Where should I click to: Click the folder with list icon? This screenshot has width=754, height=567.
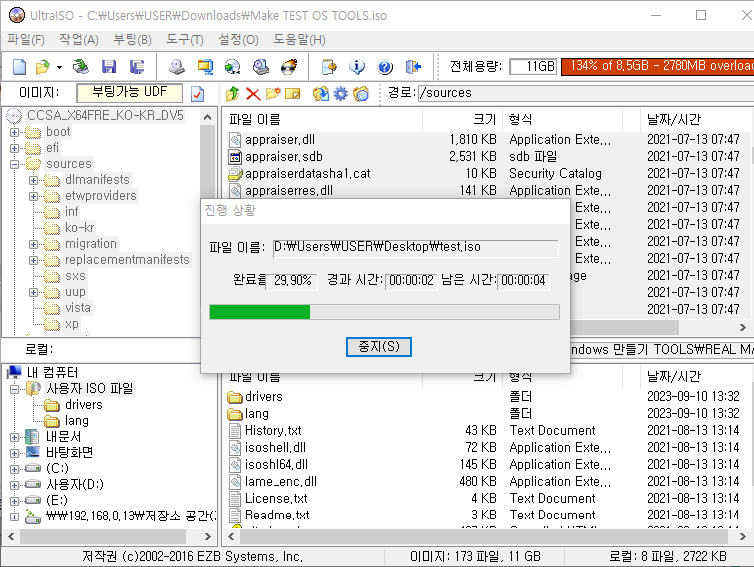361,93
